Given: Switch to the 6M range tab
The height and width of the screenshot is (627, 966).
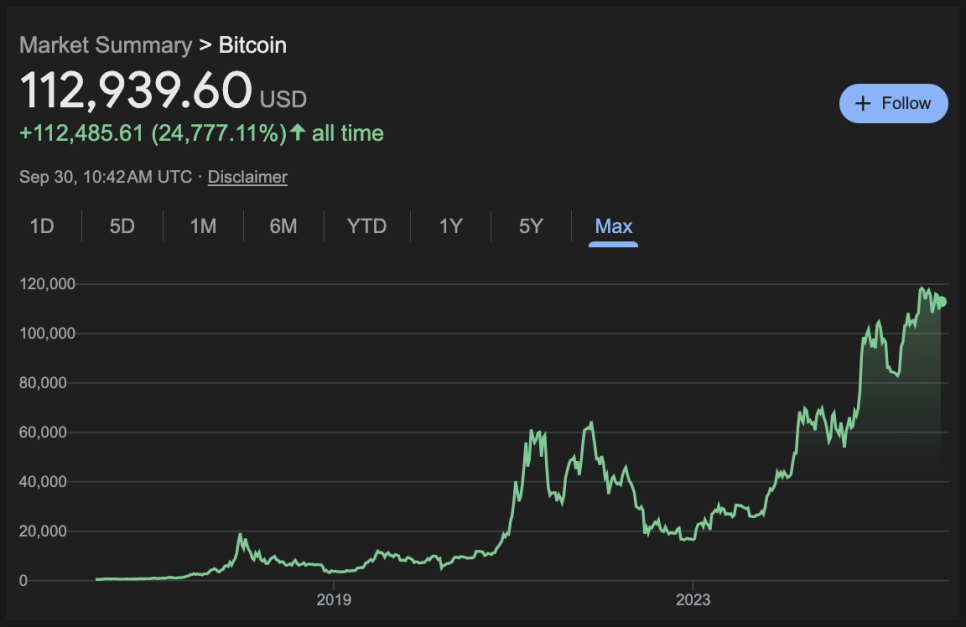Looking at the screenshot, I should [x=283, y=226].
